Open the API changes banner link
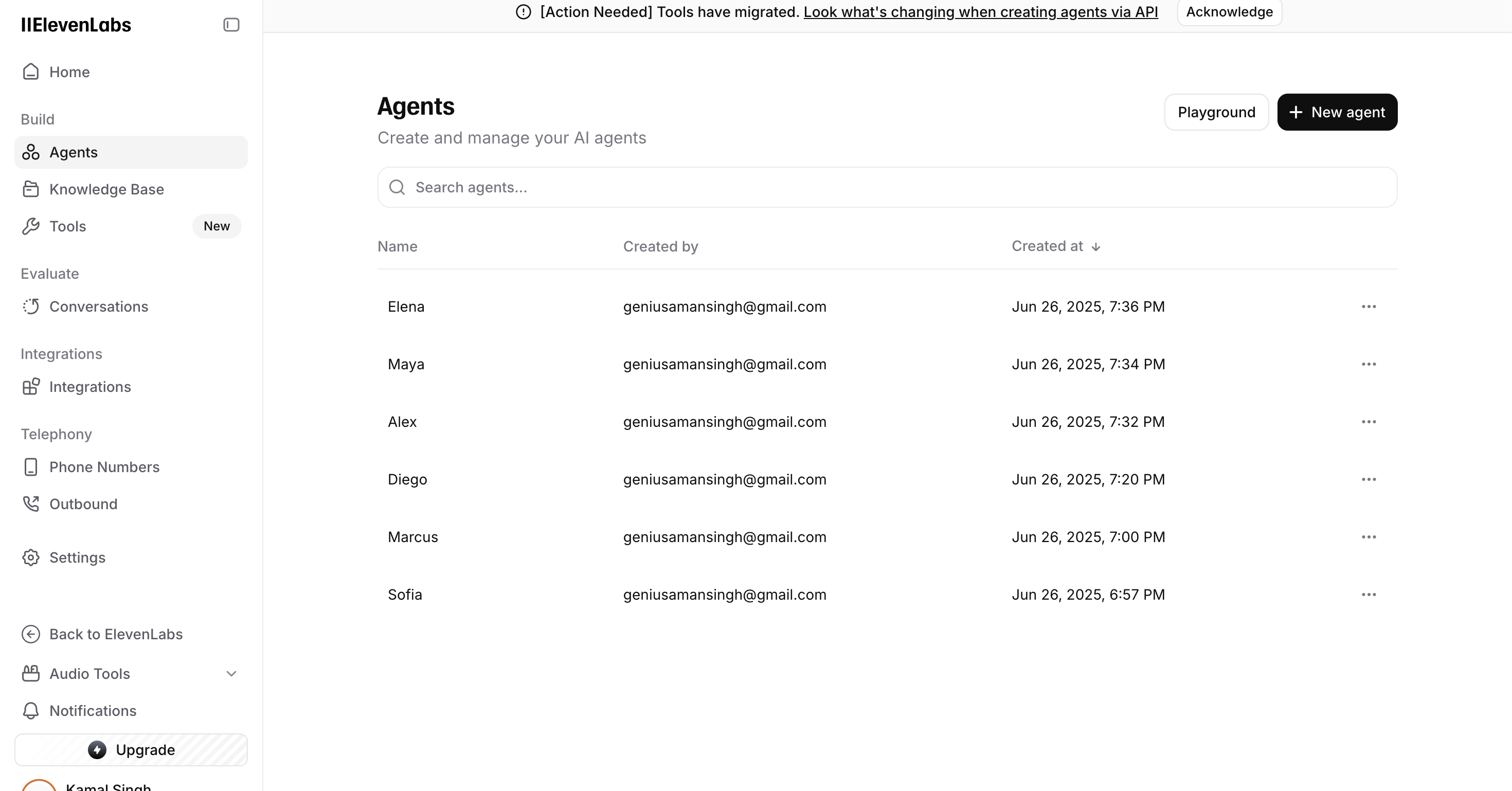 980,12
